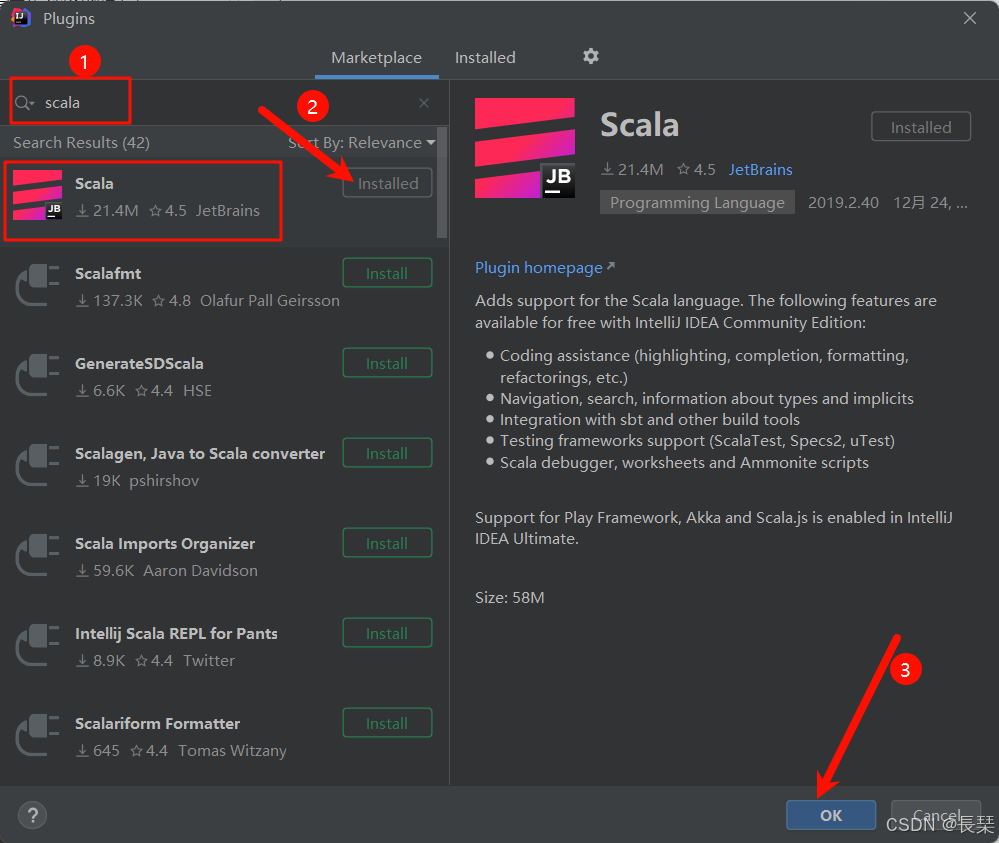This screenshot has width=999, height=843.
Task: Click the Size: 58M text
Action: [x=510, y=598]
